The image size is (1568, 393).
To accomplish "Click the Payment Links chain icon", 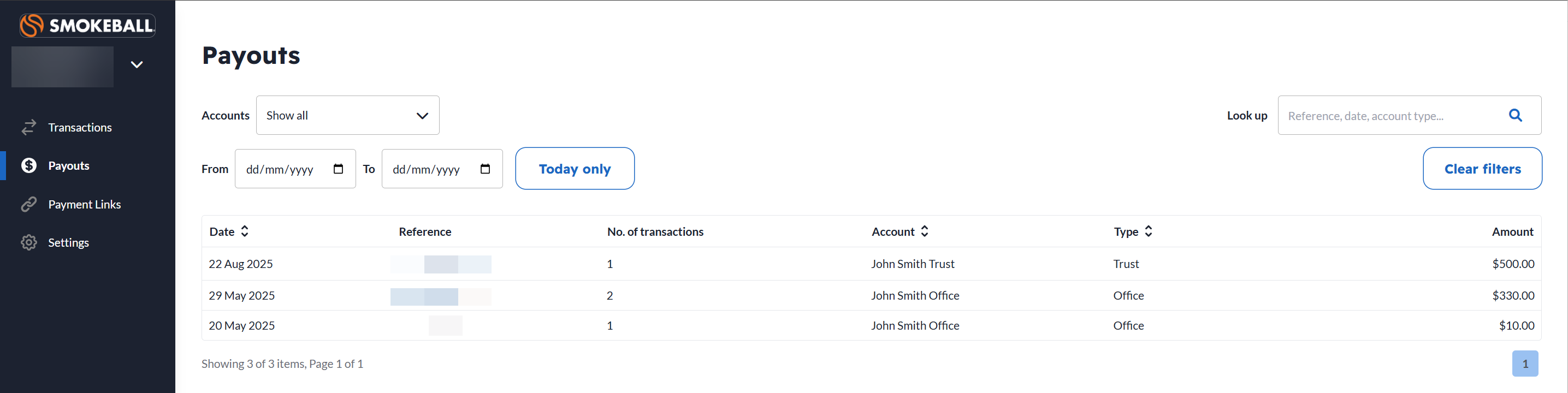I will point(28,204).
